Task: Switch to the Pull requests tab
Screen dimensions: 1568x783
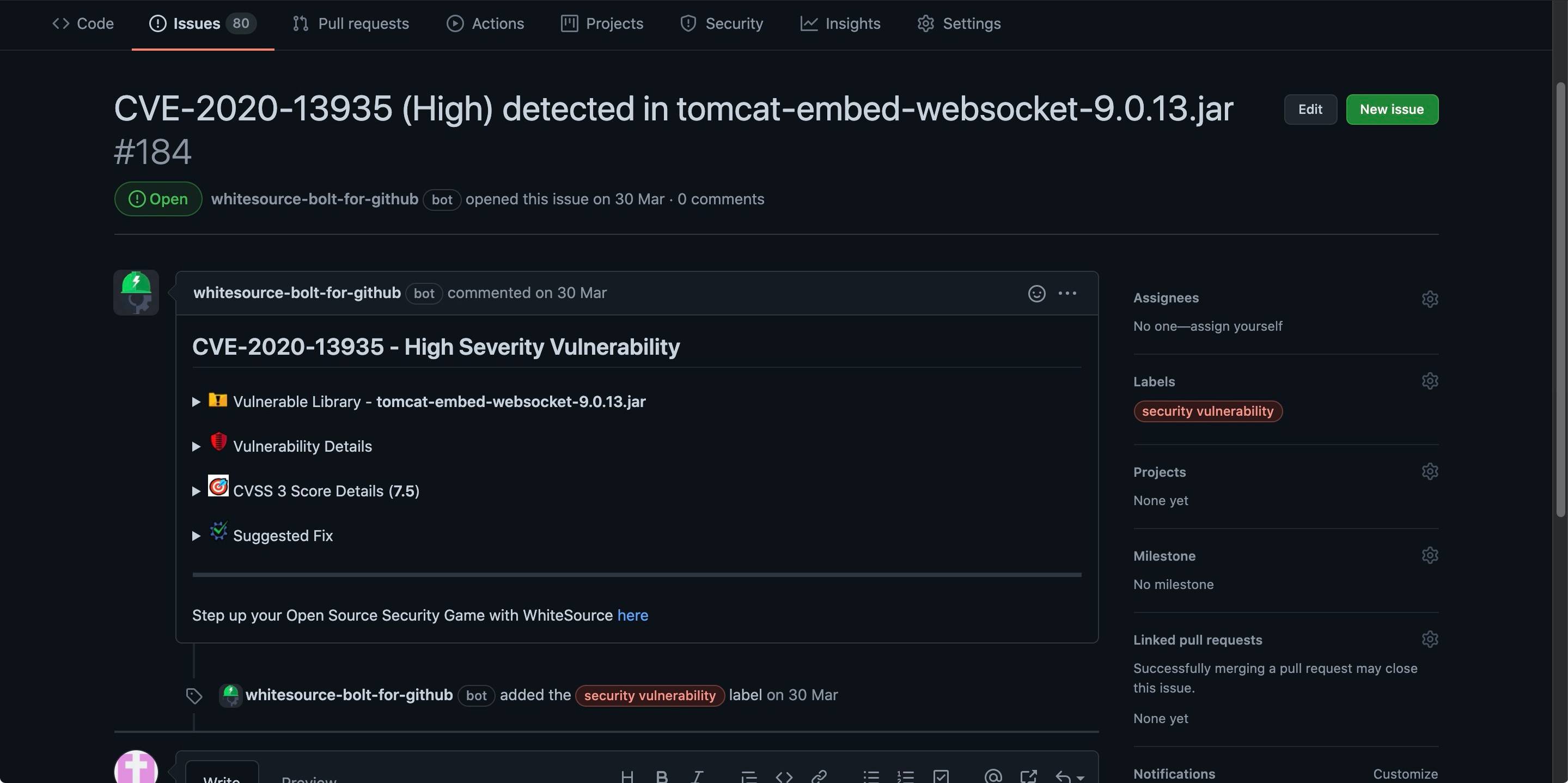Action: (x=351, y=24)
